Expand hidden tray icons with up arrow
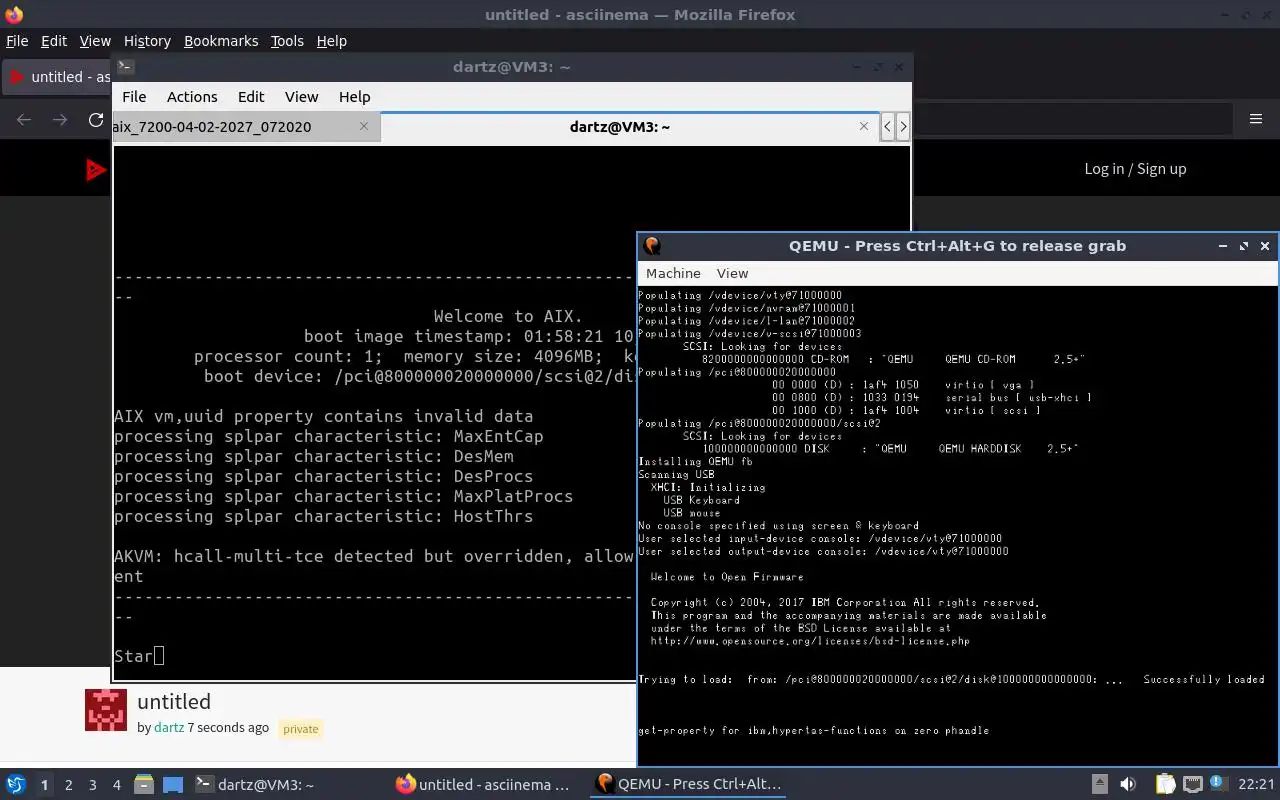 (x=1099, y=785)
